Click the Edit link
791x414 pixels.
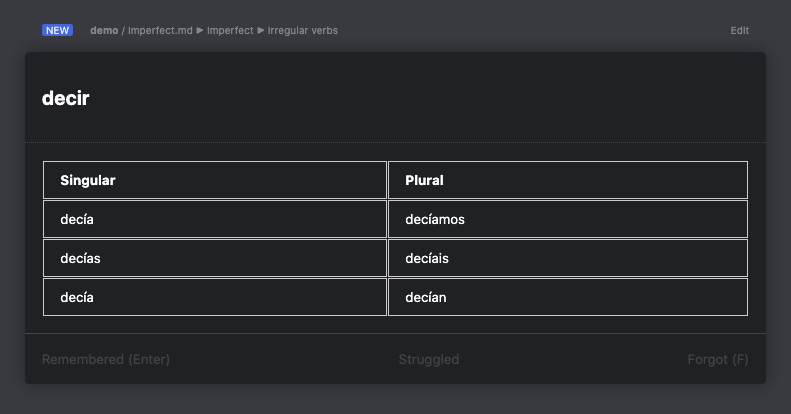(739, 31)
